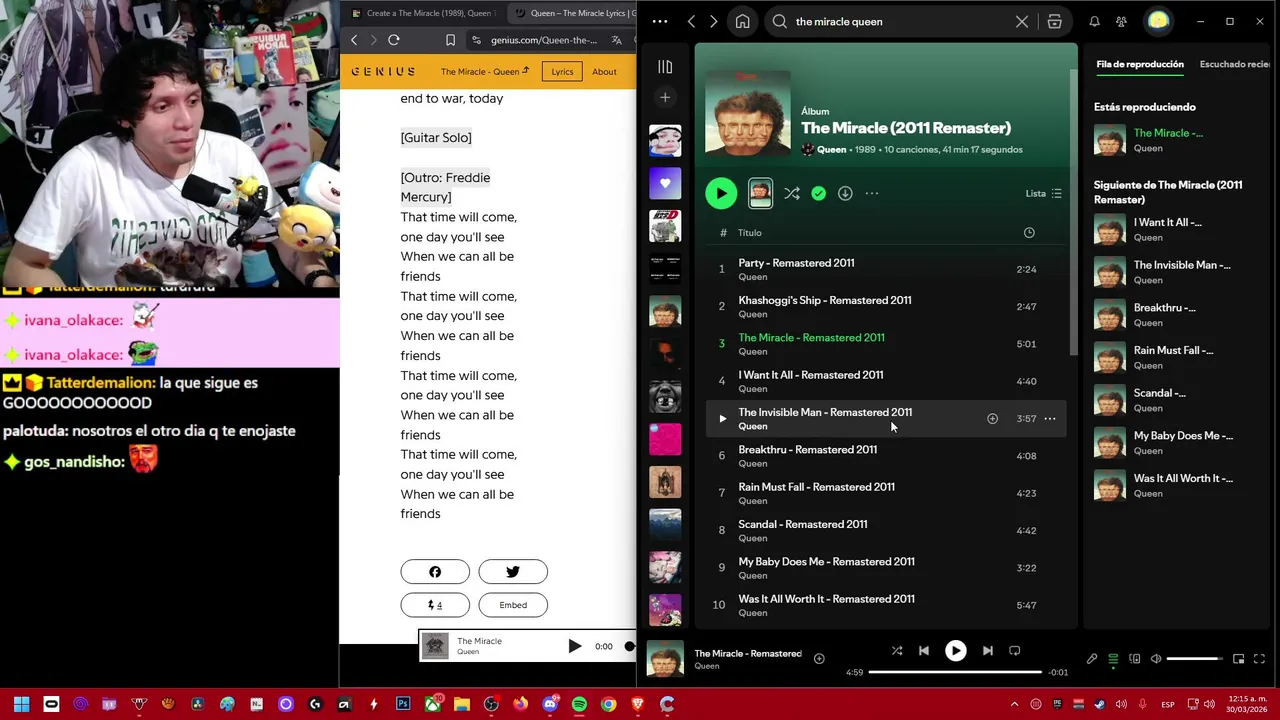Skip to previous track in Spotify
The height and width of the screenshot is (720, 1280).
(x=924, y=651)
